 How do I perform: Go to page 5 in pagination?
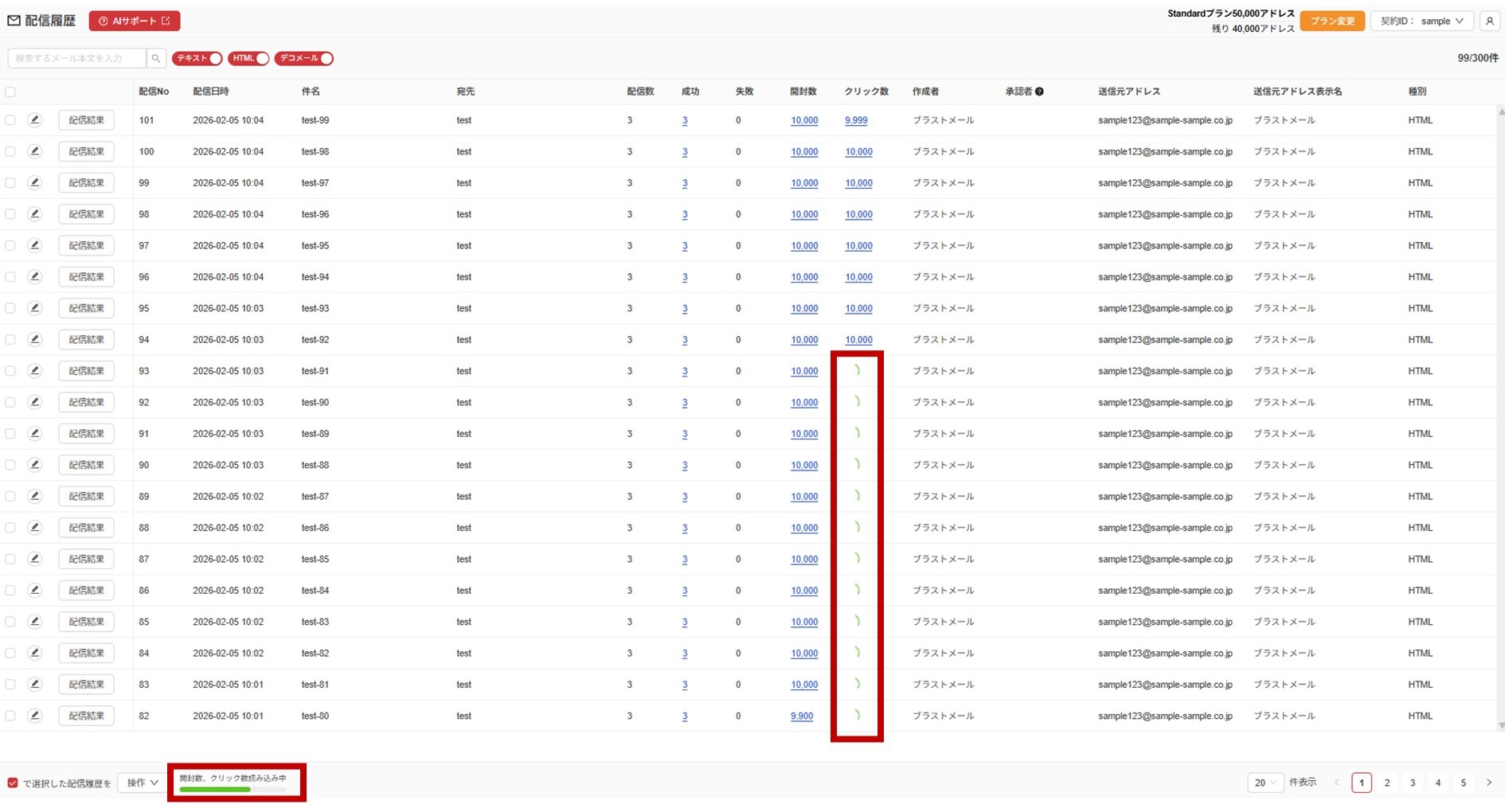[x=1463, y=783]
